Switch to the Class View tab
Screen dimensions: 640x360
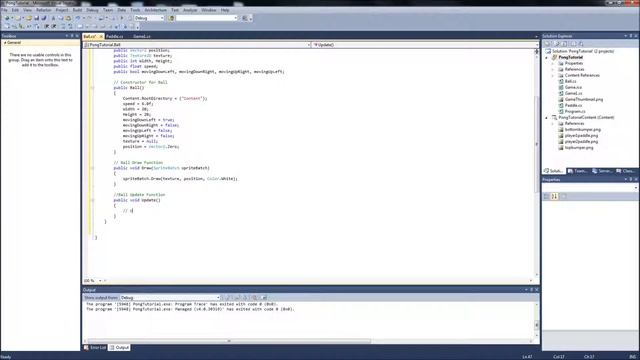pyautogui.click(x=625, y=171)
